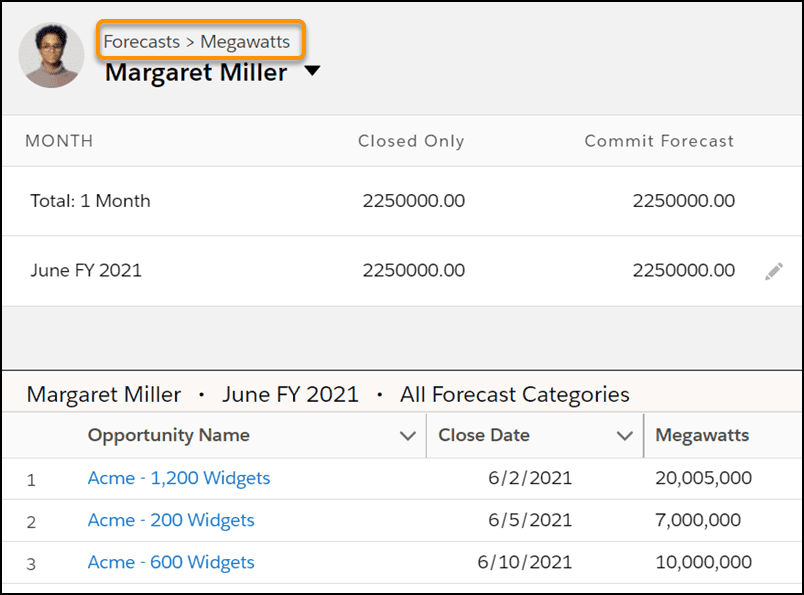
Task: Click the 6/10/2021 close date cell
Action: click(525, 562)
